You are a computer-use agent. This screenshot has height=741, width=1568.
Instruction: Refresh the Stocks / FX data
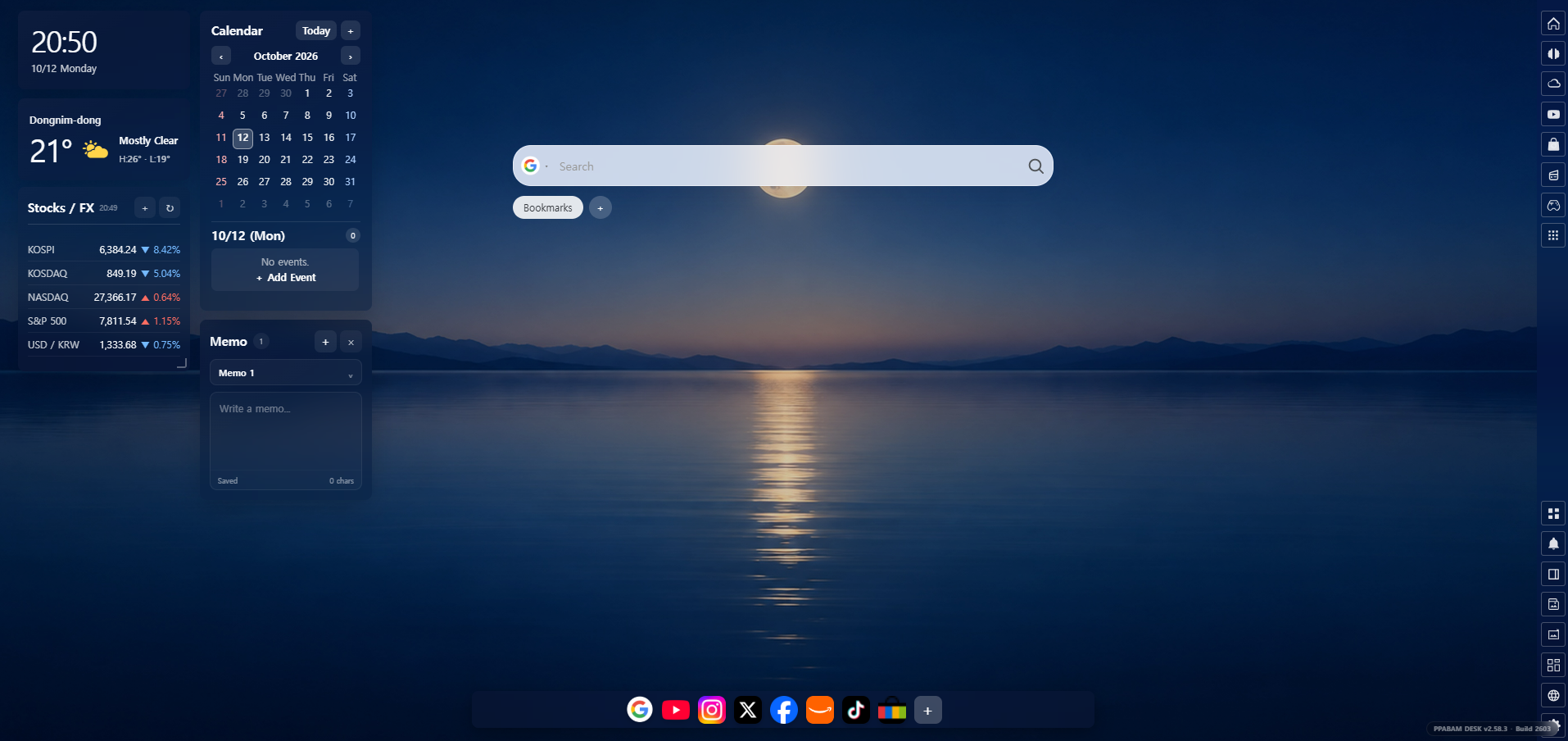pyautogui.click(x=170, y=208)
